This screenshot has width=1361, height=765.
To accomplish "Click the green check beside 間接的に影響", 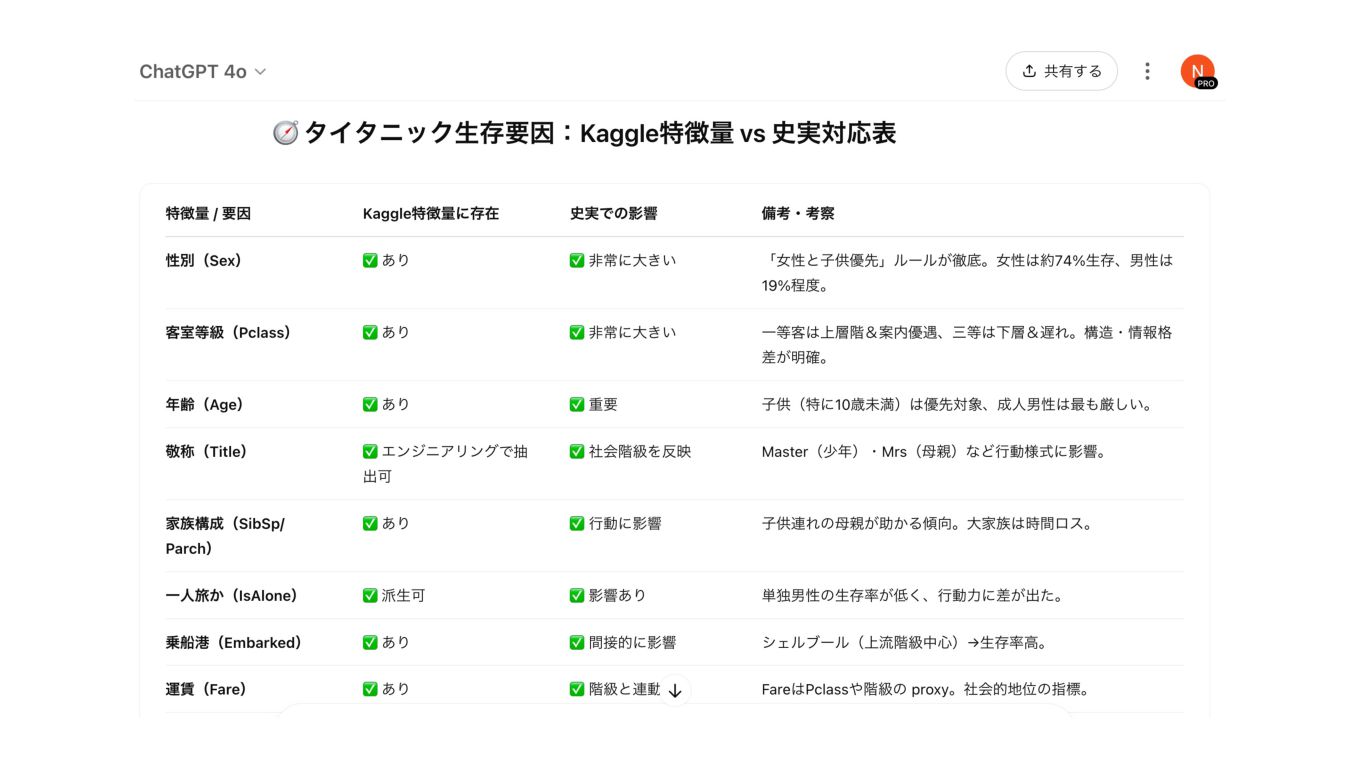I will tap(577, 642).
